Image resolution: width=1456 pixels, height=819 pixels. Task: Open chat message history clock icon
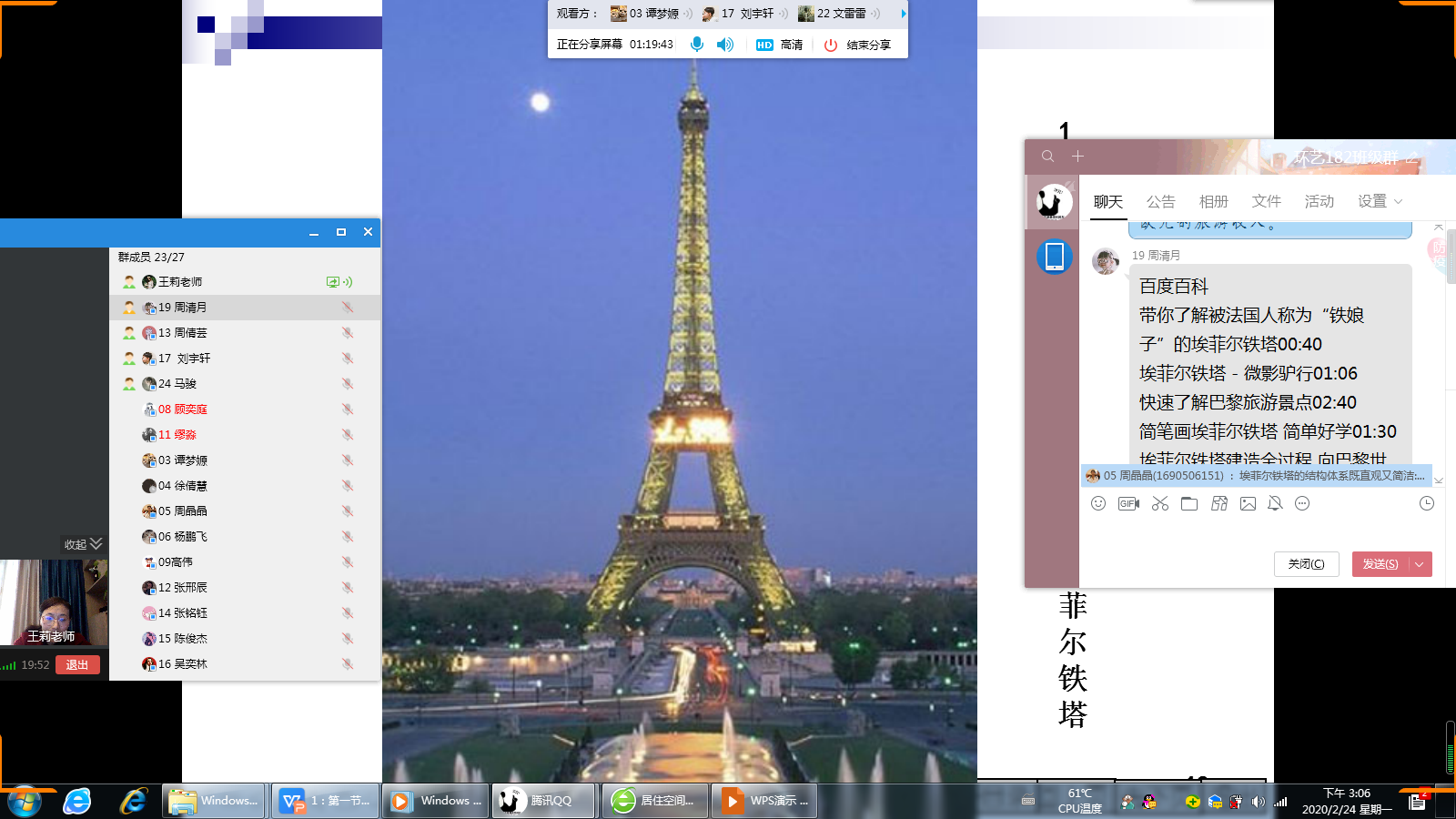[x=1426, y=503]
